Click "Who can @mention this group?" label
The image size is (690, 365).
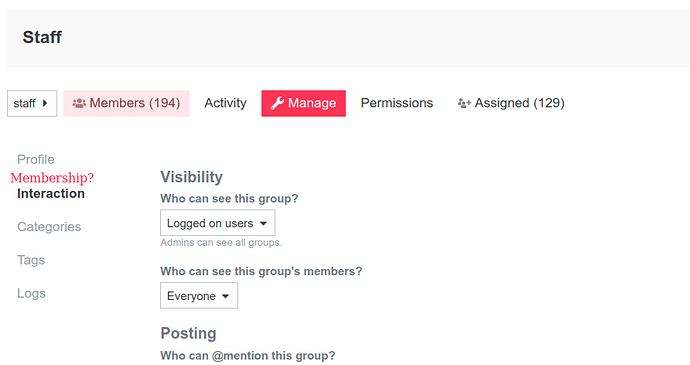pos(248,356)
